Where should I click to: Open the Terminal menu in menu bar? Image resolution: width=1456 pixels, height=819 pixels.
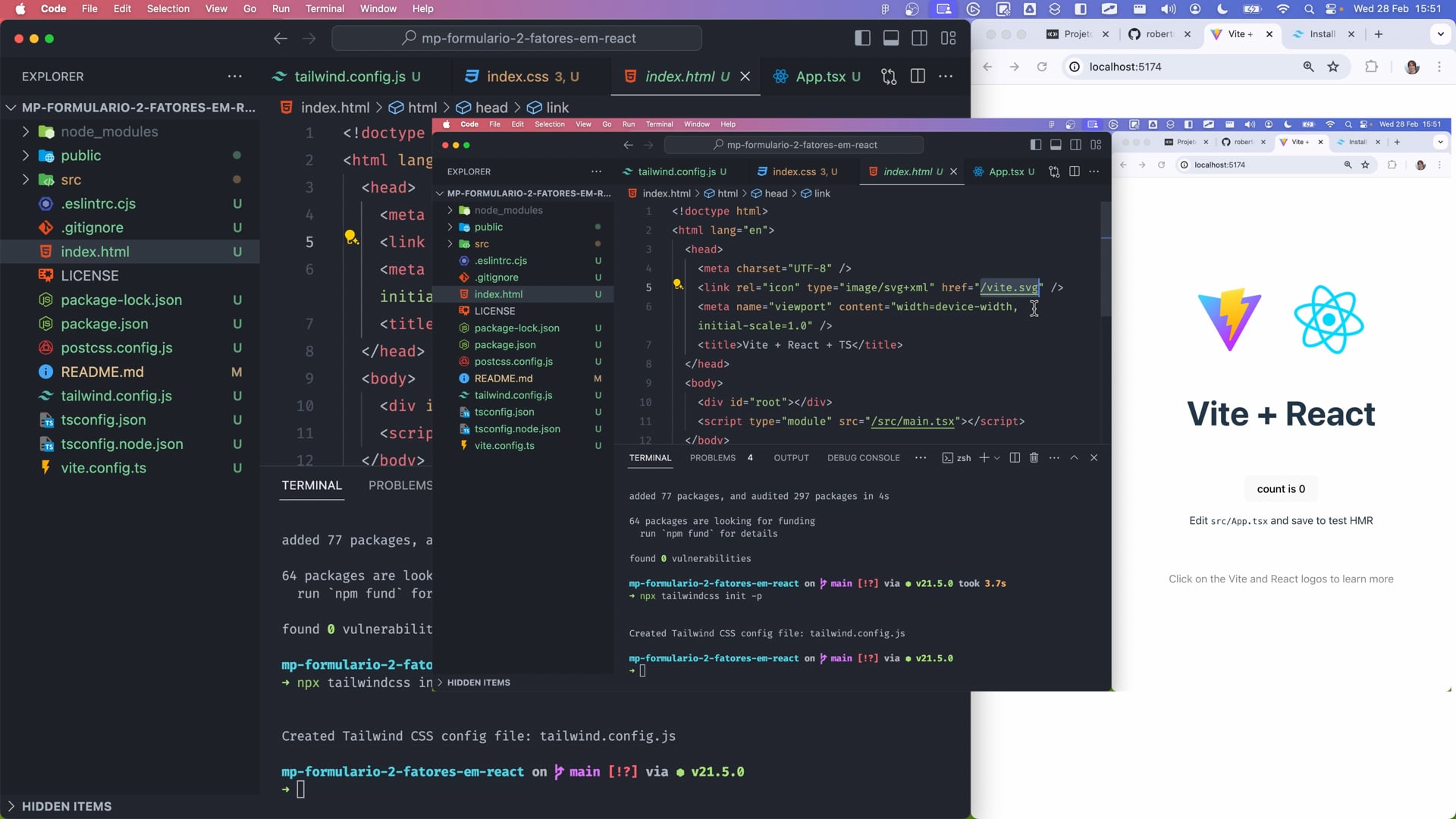coord(325,8)
